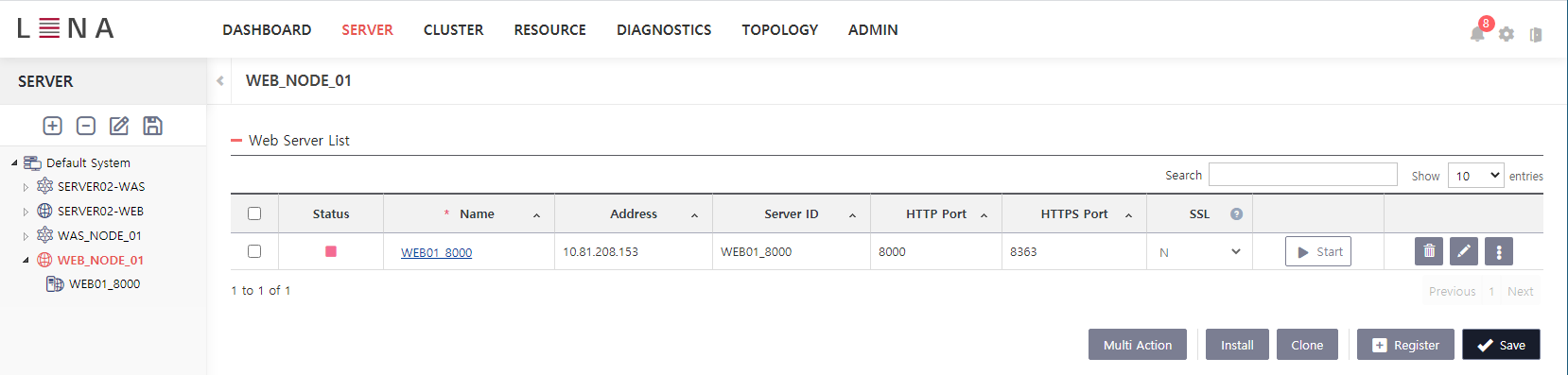This screenshot has height=375, width=1568.
Task: Select SERVER02-WEB in the tree
Action: (100, 212)
